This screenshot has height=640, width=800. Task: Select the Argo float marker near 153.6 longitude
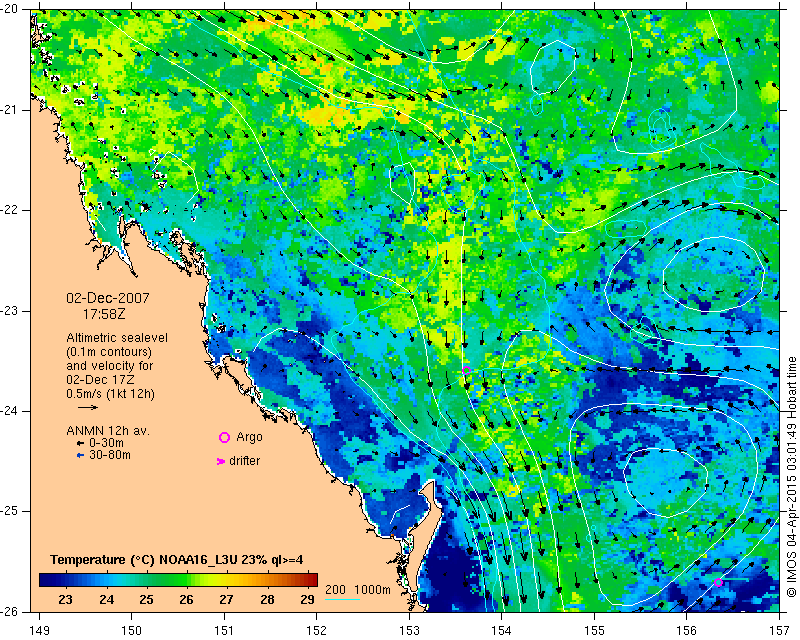[x=466, y=371]
